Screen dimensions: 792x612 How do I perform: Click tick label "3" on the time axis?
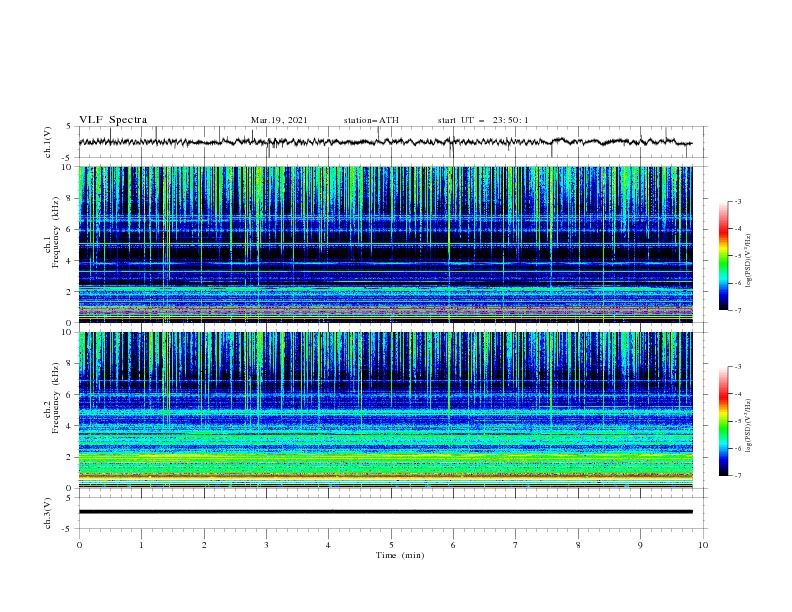[266, 545]
